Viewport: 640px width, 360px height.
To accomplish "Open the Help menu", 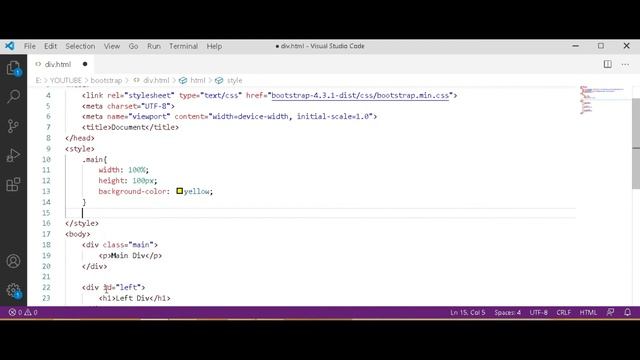I will (x=214, y=46).
